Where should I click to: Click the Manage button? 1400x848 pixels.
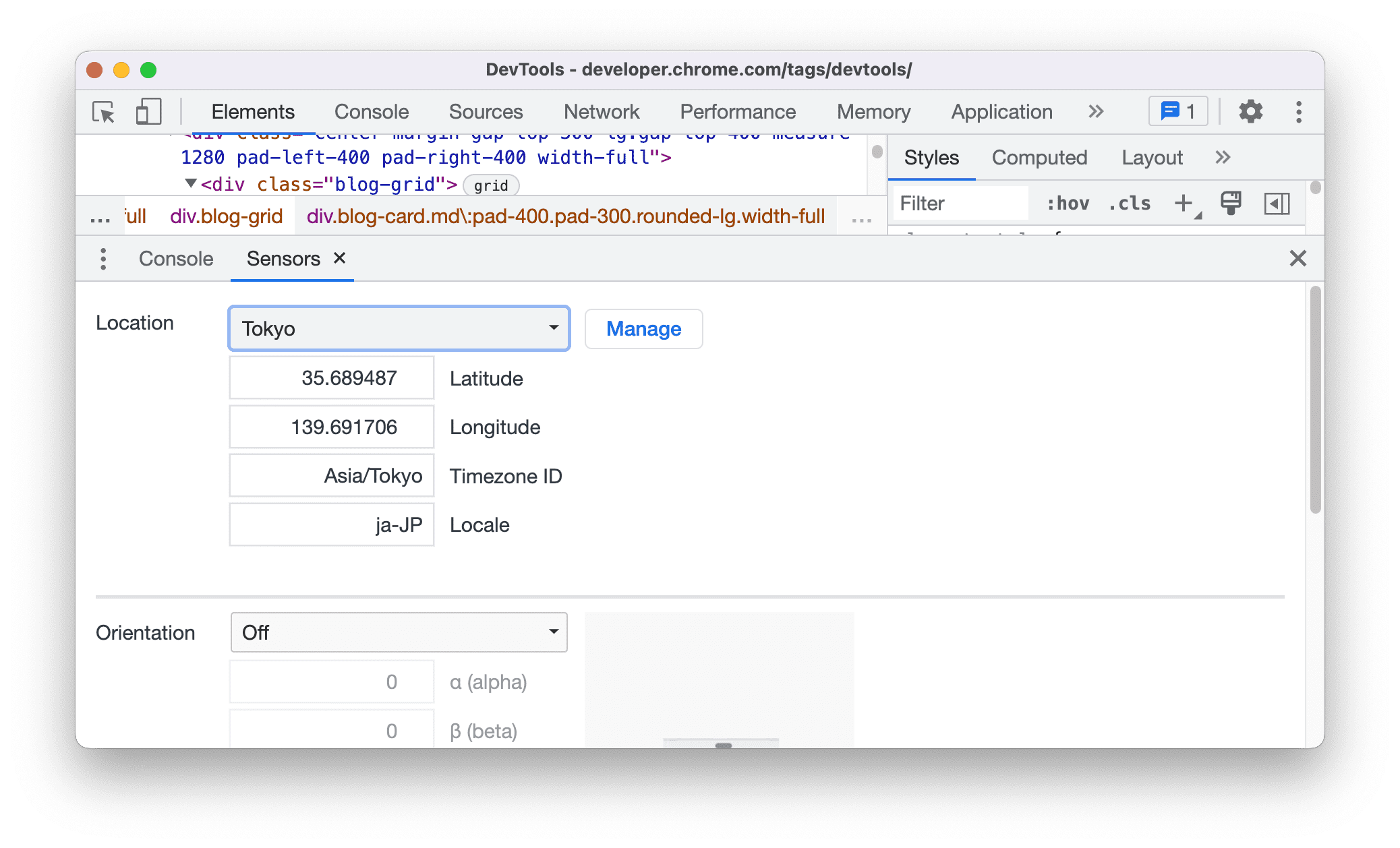point(644,327)
